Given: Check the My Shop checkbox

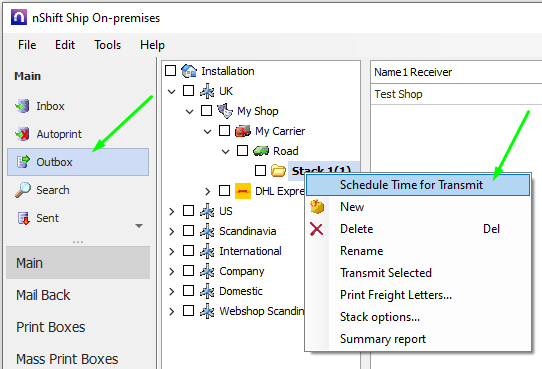Looking at the screenshot, I should [206, 111].
